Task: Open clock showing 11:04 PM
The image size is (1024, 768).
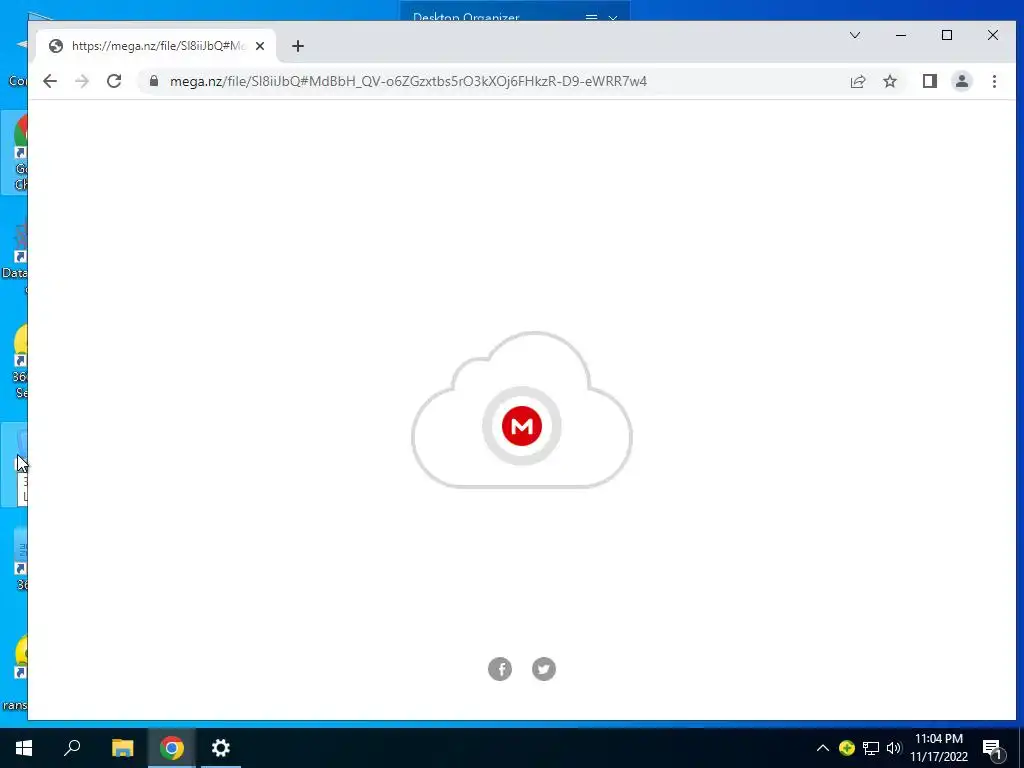Action: point(939,748)
